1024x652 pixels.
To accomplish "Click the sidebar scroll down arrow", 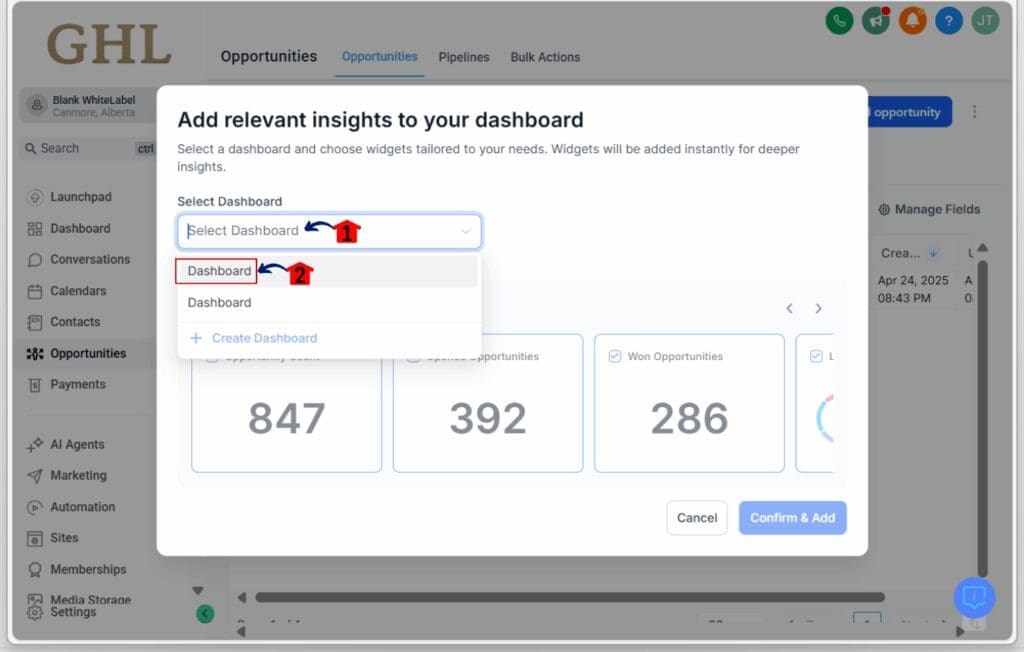I will click(x=198, y=591).
